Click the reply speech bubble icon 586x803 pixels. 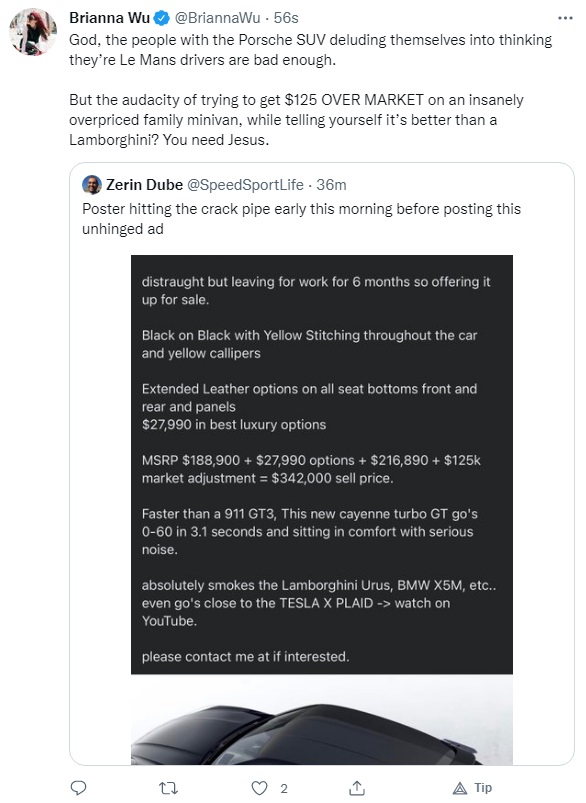pyautogui.click(x=78, y=788)
